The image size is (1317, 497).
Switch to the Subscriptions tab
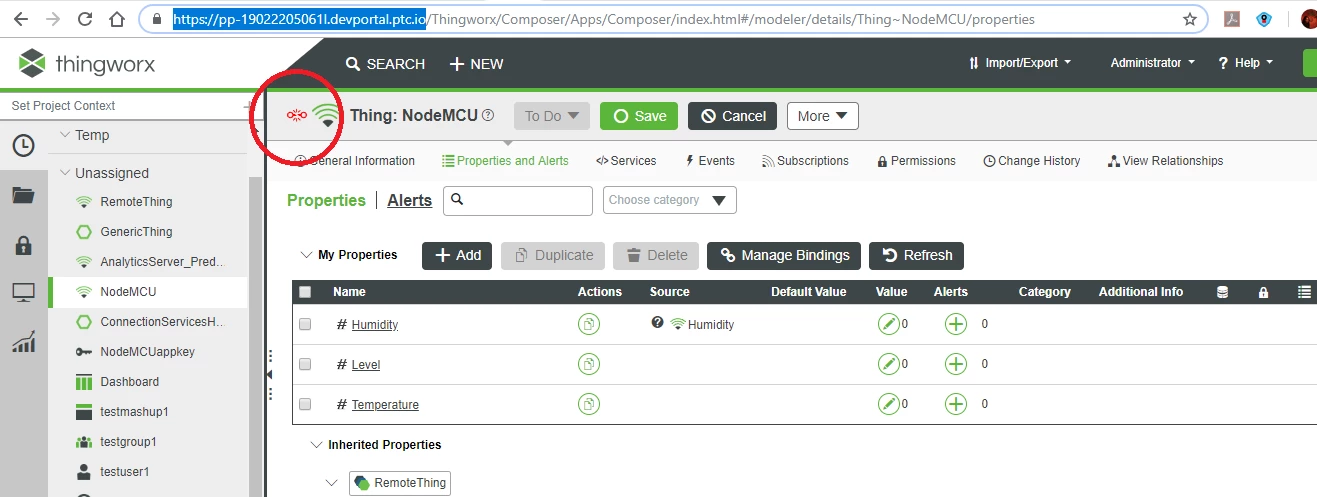[x=805, y=161]
